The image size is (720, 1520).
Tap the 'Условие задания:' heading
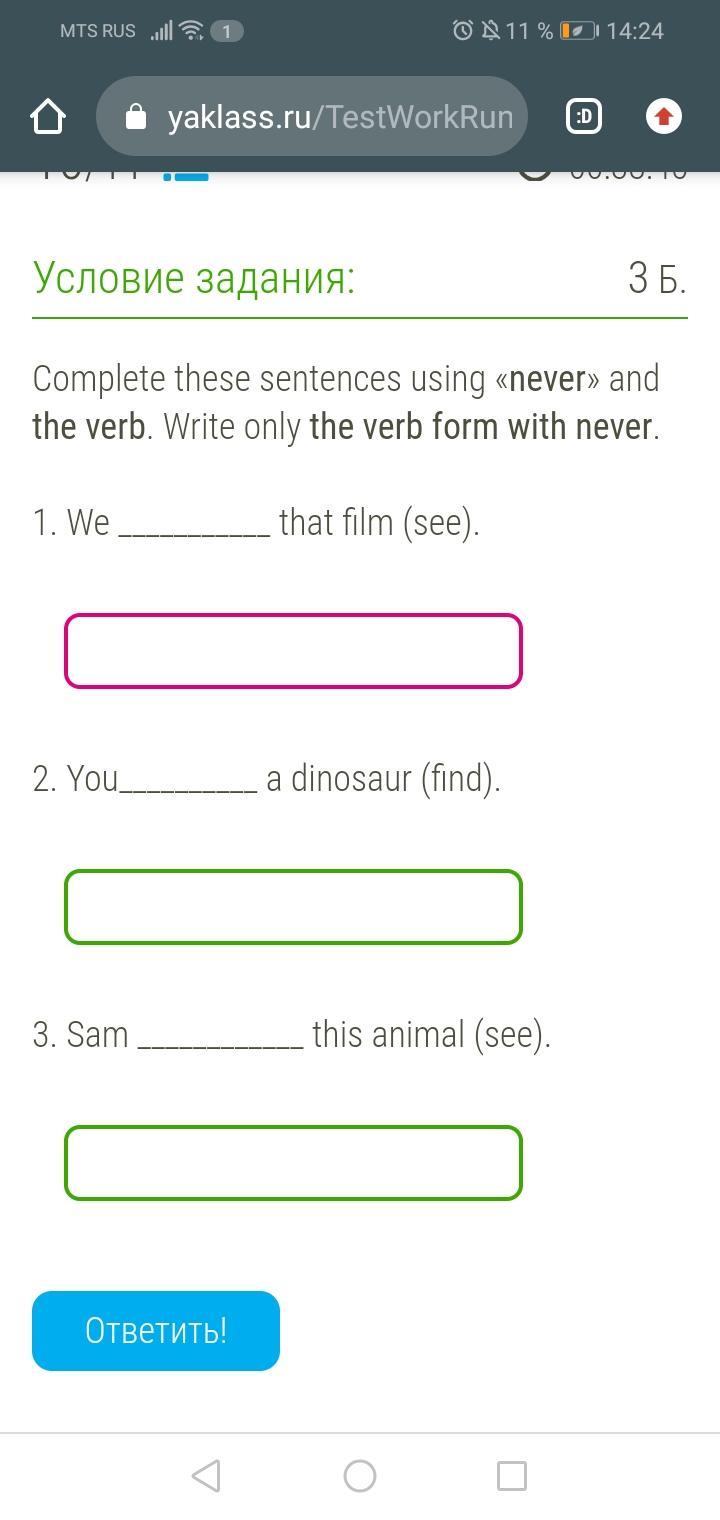[x=194, y=278]
